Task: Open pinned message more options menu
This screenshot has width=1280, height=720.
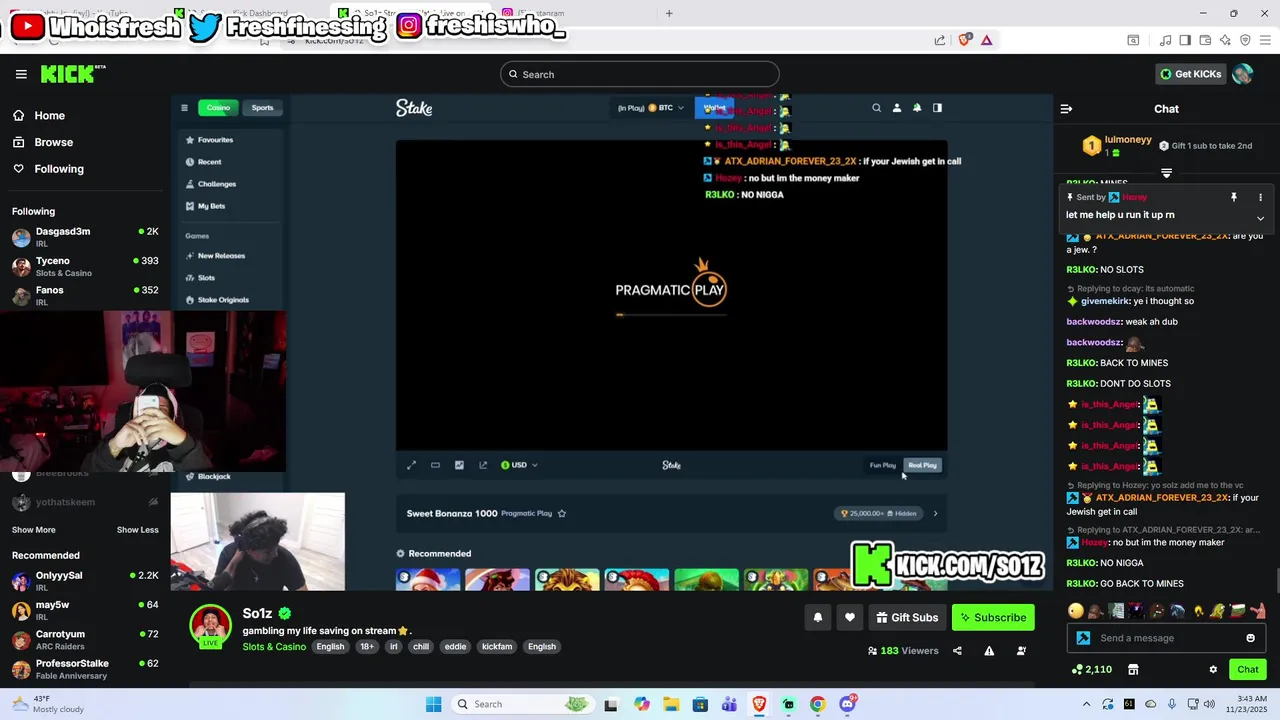Action: pos(1260,197)
